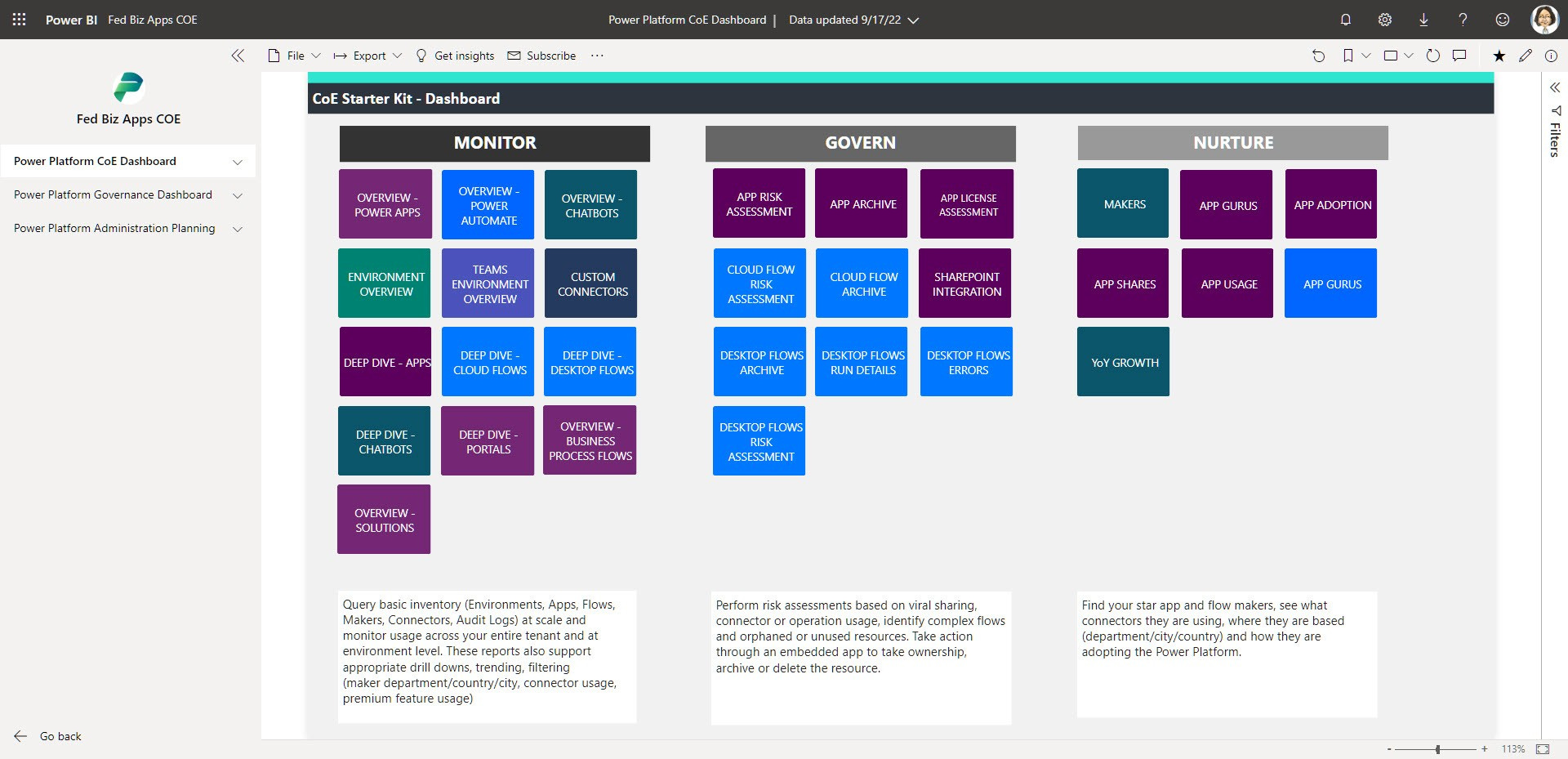Open the App Usage tile
Screen dimensions: 1568x759
1227,284
